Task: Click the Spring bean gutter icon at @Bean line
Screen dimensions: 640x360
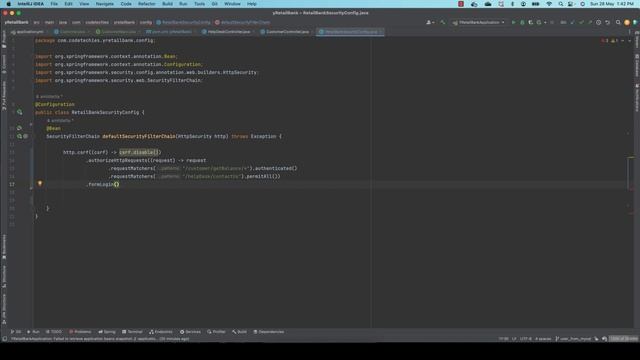Action: 19,128
